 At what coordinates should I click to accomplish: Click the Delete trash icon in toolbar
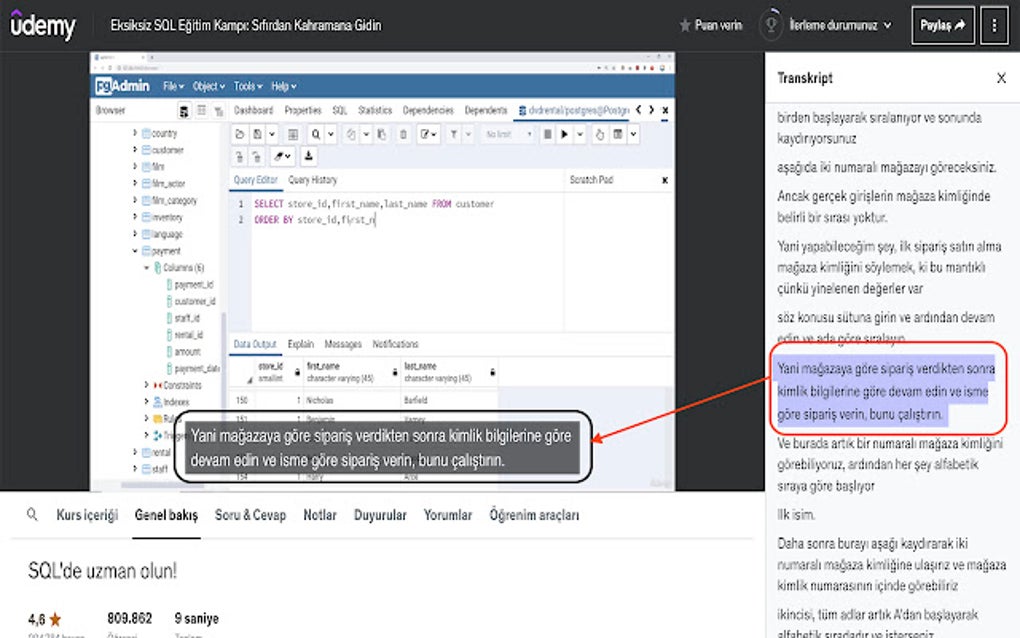(403, 134)
